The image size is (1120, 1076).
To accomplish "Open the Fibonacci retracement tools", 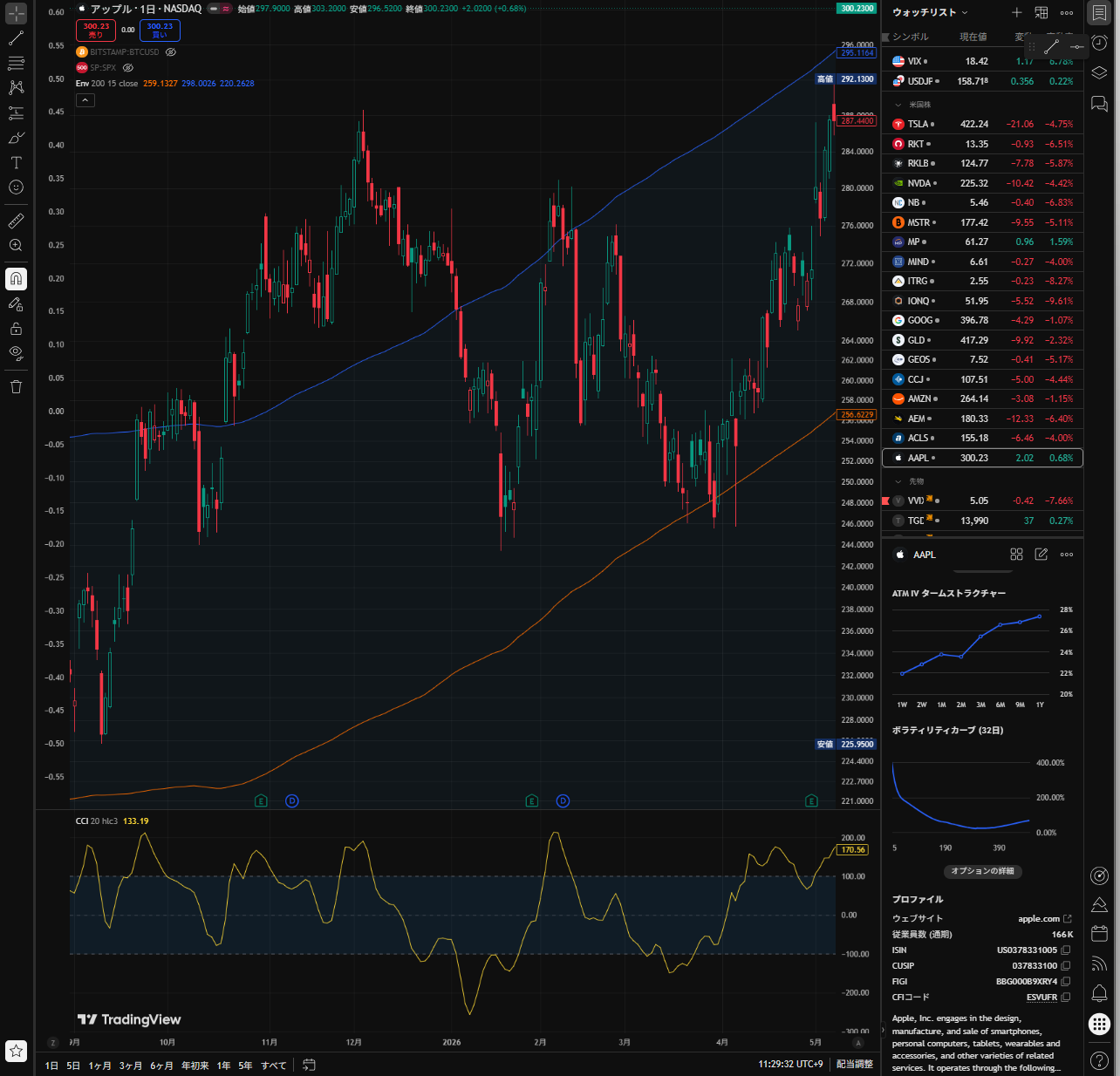I will coord(16,63).
